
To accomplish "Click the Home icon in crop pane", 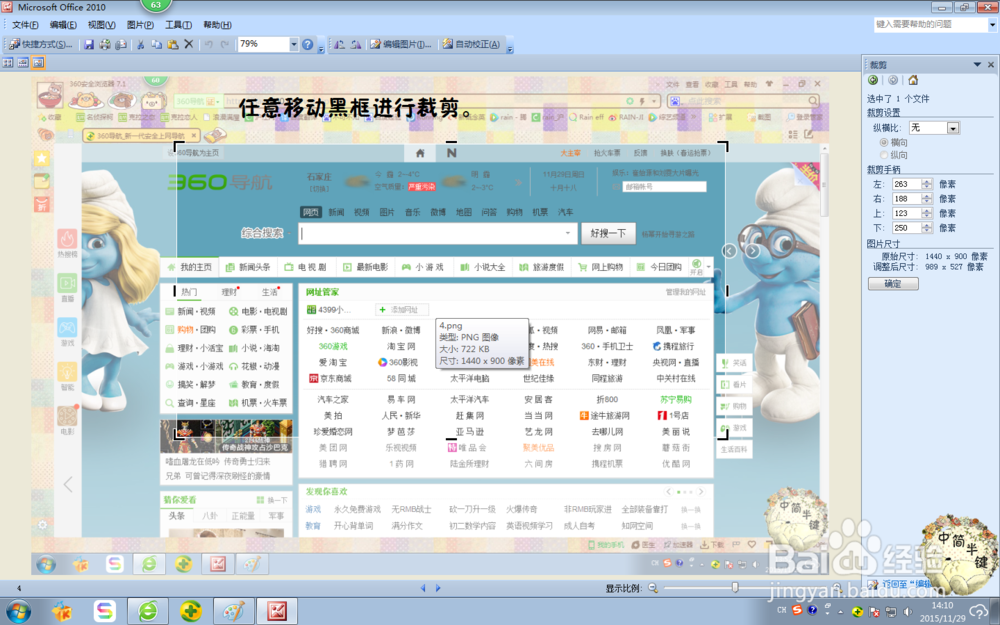I will (913, 80).
